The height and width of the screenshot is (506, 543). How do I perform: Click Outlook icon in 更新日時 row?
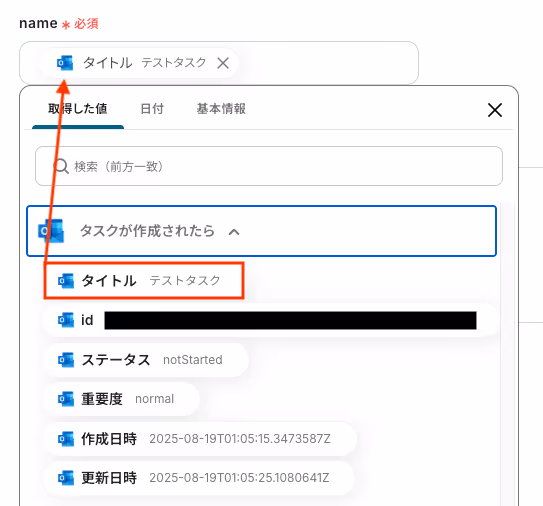(x=66, y=478)
